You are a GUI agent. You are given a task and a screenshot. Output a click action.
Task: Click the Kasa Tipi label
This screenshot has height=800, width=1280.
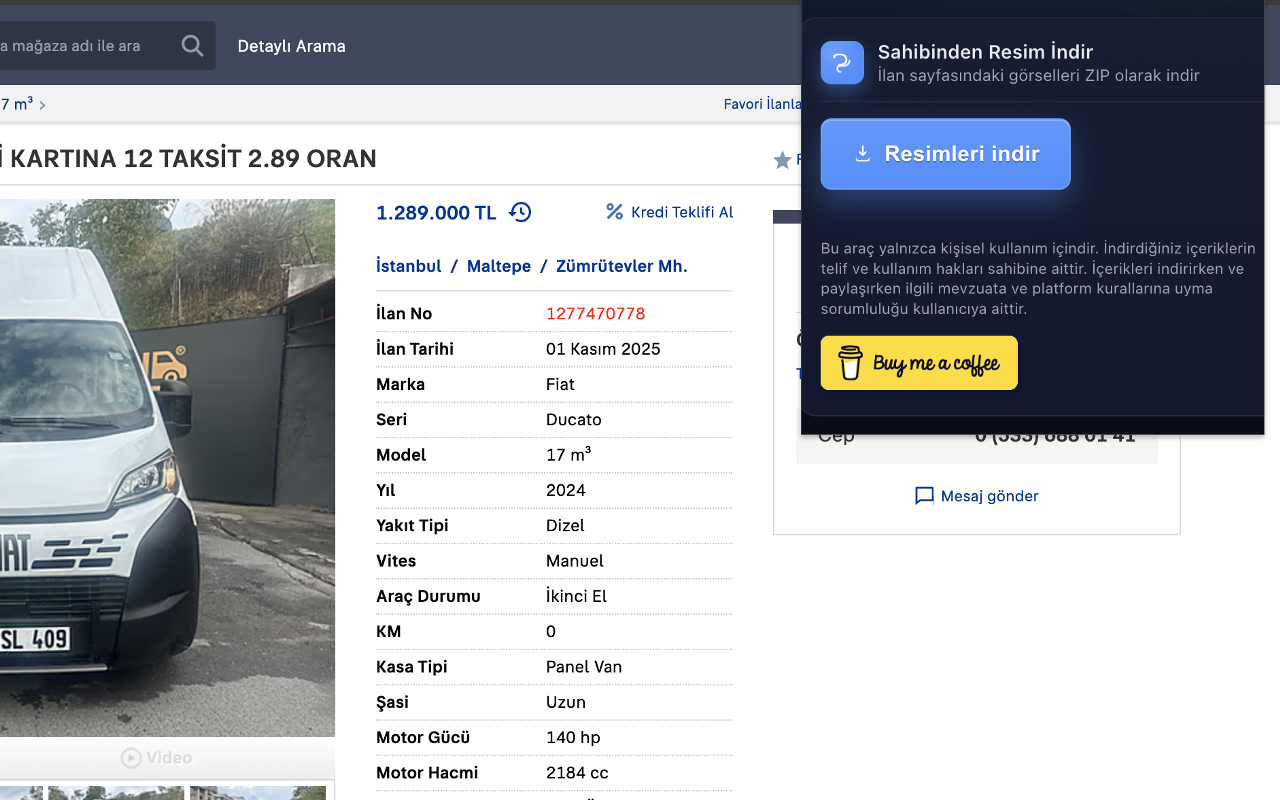[x=411, y=667]
